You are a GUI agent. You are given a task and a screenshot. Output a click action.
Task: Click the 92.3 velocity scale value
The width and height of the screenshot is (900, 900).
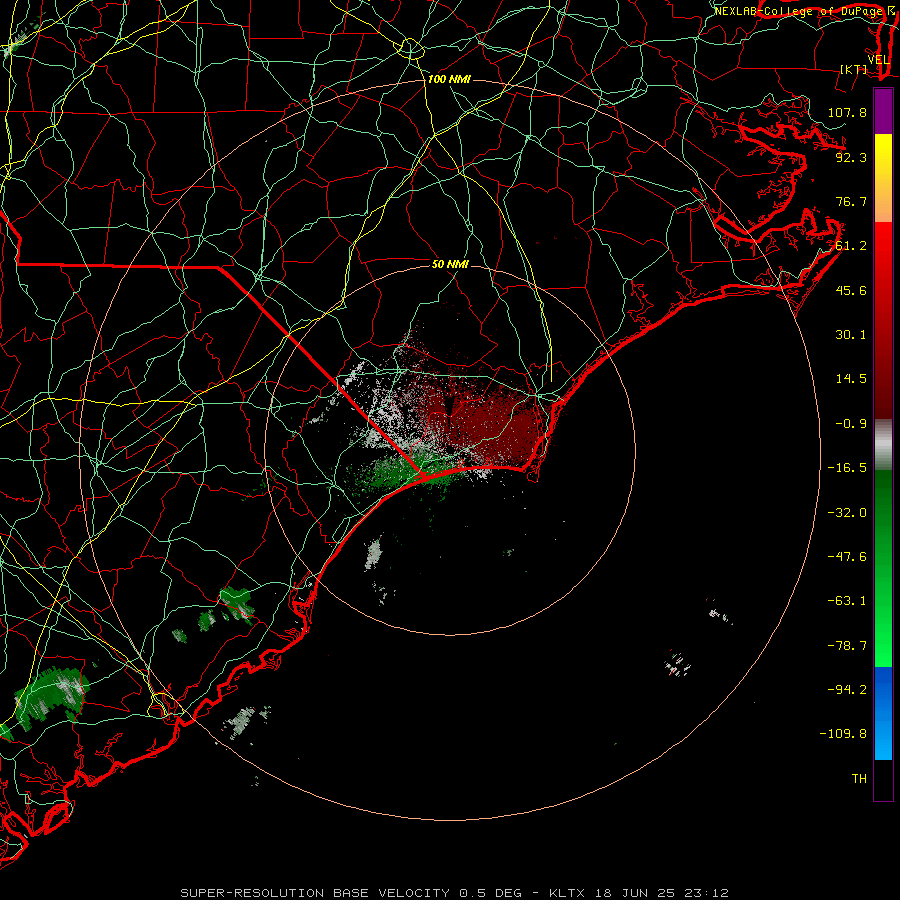tap(851, 157)
